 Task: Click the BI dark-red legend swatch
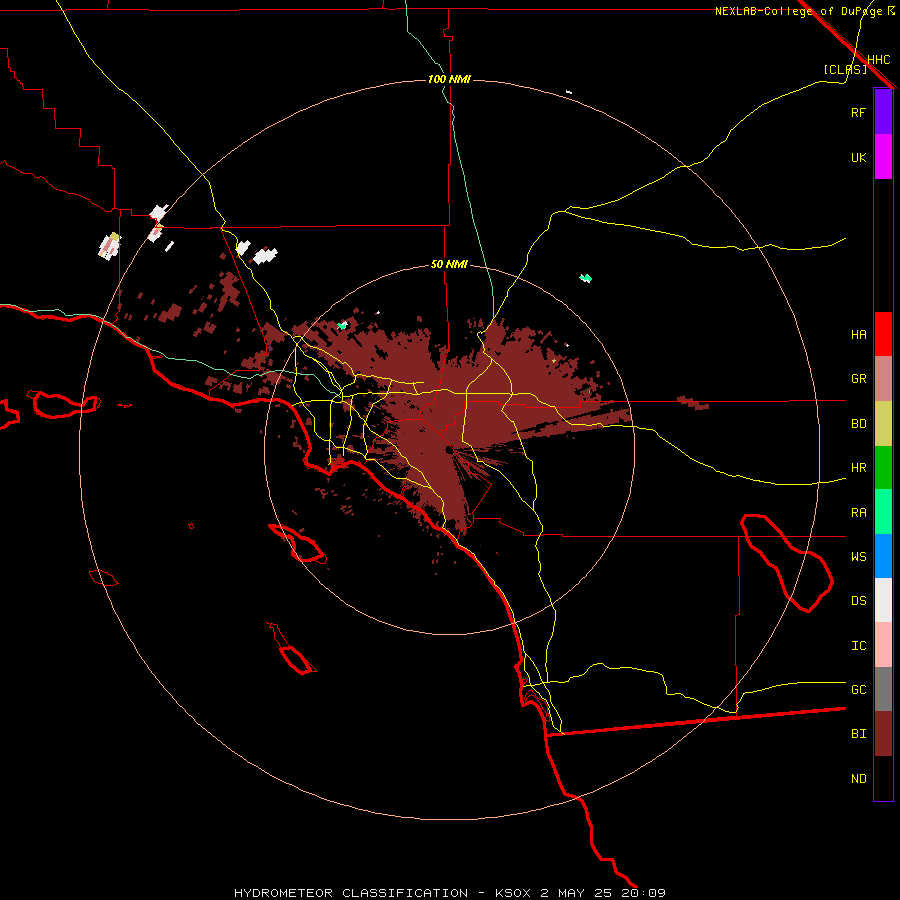[883, 734]
